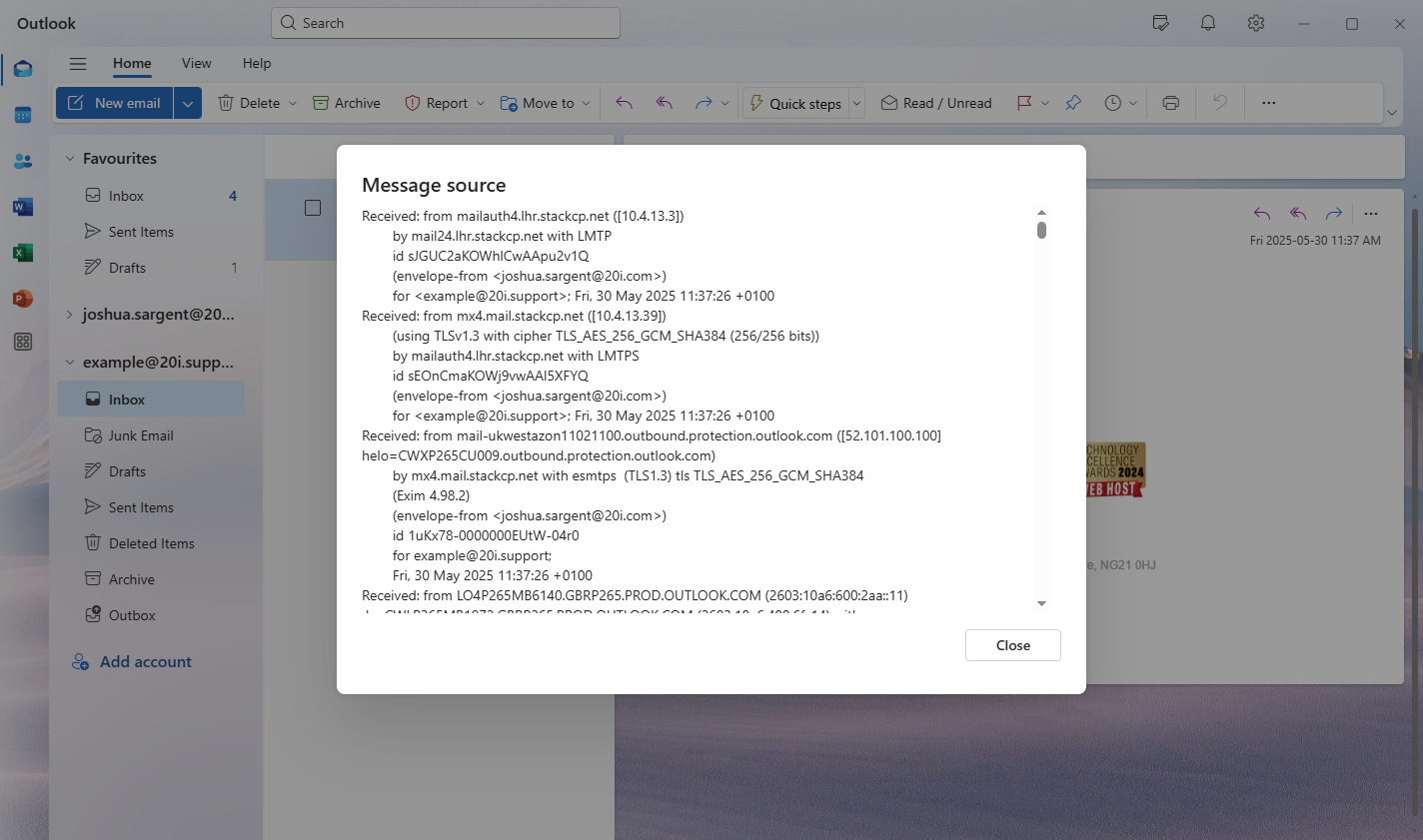Click the Undo icon in the ribbon
Image resolution: width=1423 pixels, height=840 pixels.
(x=1219, y=103)
